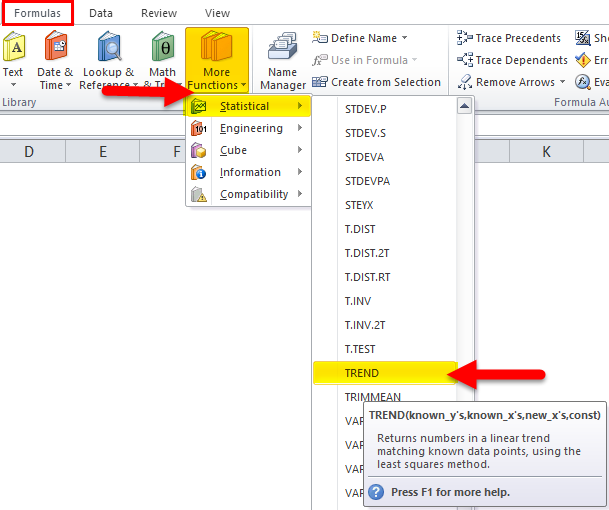Click Trace Precedents button label
This screenshot has width=609, height=510.
coord(518,38)
